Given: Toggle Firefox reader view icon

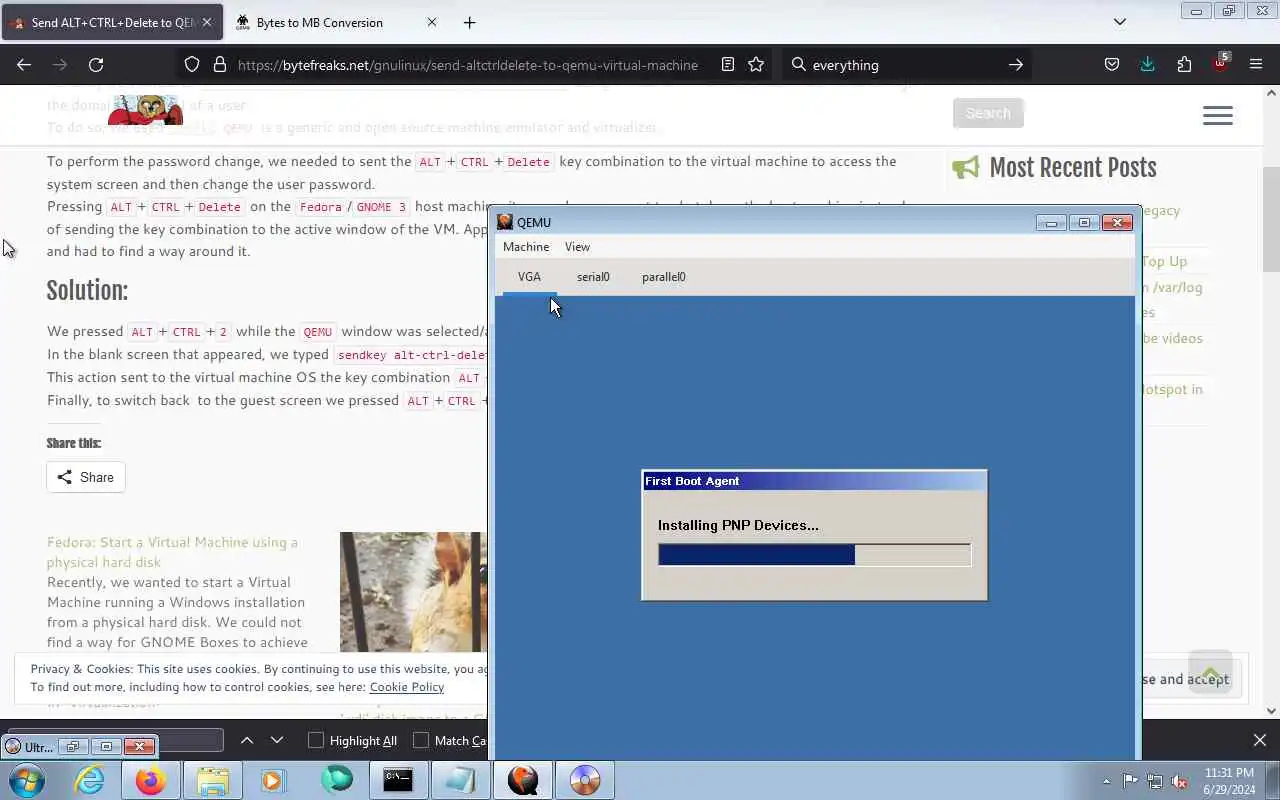Looking at the screenshot, I should 728,64.
